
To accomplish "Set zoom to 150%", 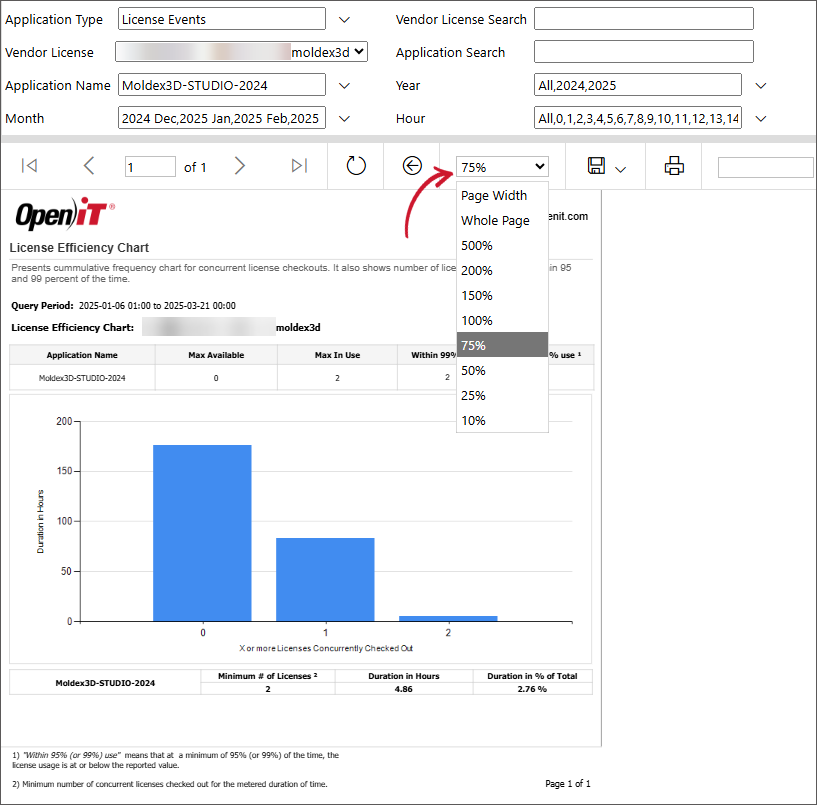I will (x=477, y=296).
